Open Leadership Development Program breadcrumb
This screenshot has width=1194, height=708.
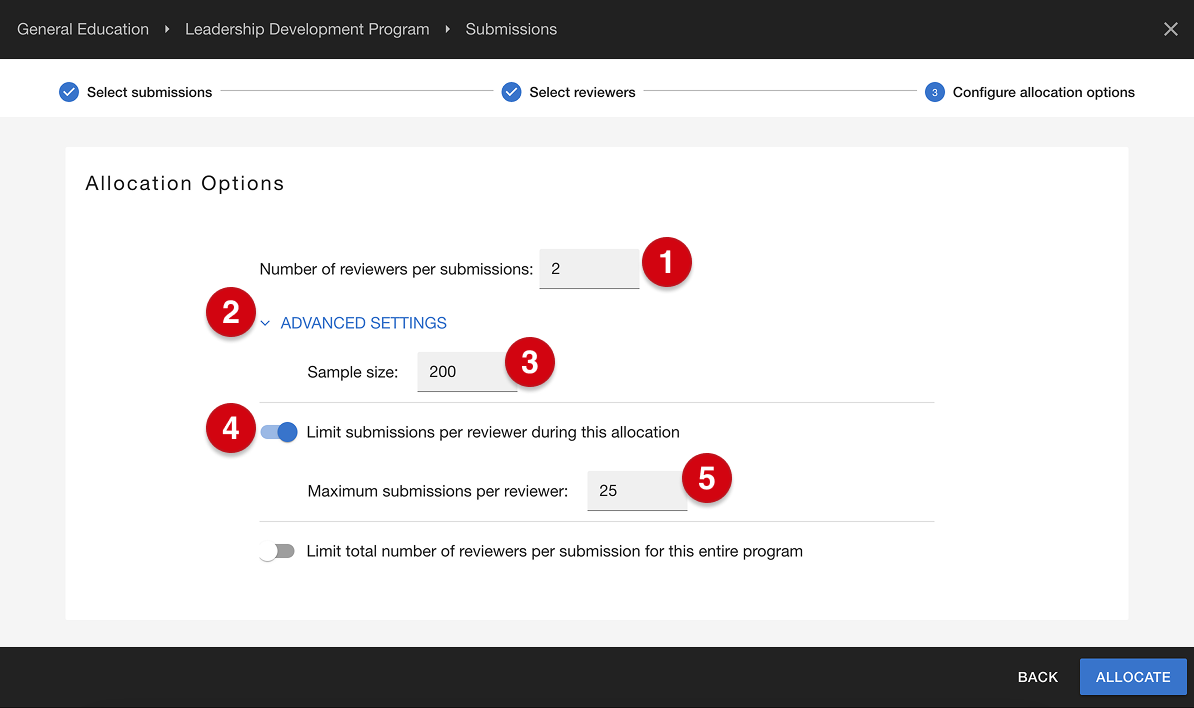click(x=307, y=29)
